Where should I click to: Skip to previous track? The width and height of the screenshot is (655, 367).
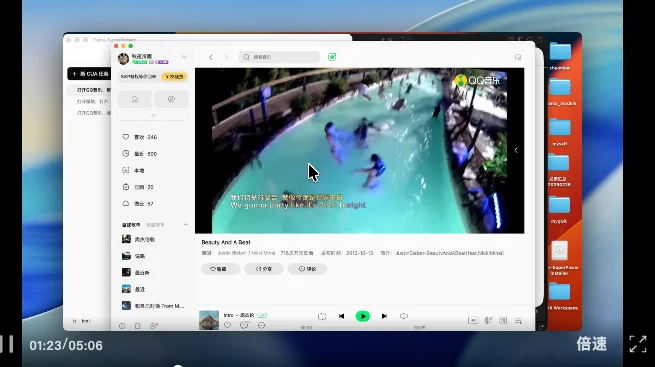click(341, 316)
